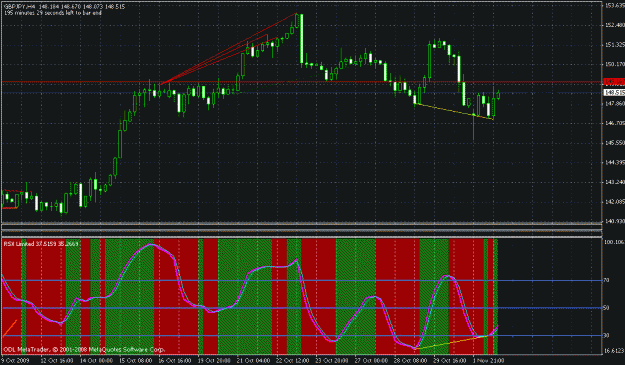
Task: Click the '12 Oct 16:00' time axis label
Action: [57, 361]
